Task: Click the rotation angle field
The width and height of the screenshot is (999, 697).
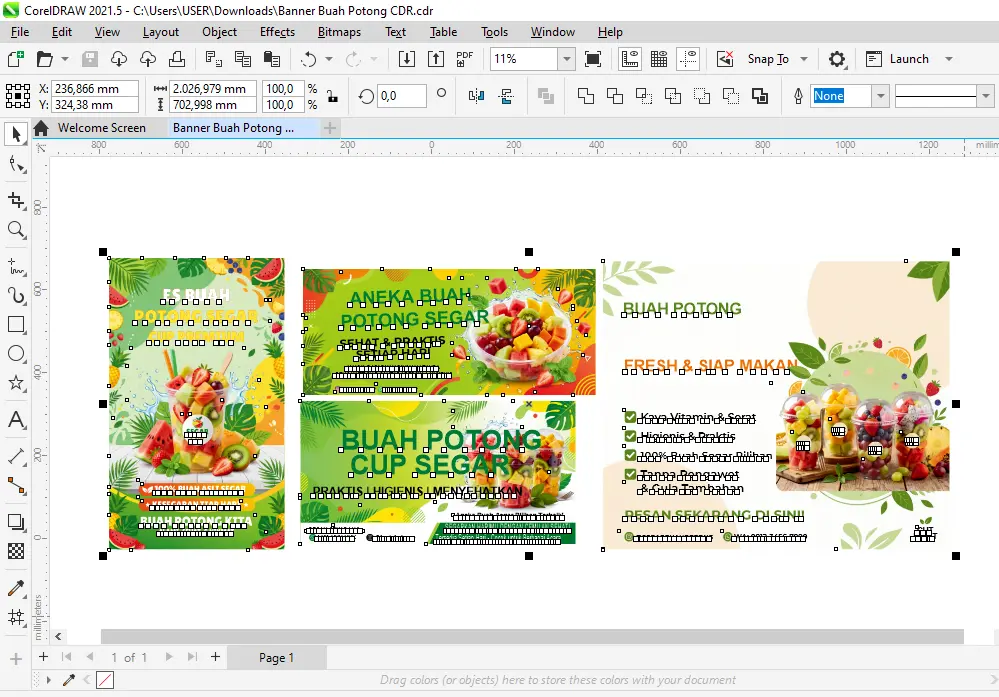Action: (401, 96)
